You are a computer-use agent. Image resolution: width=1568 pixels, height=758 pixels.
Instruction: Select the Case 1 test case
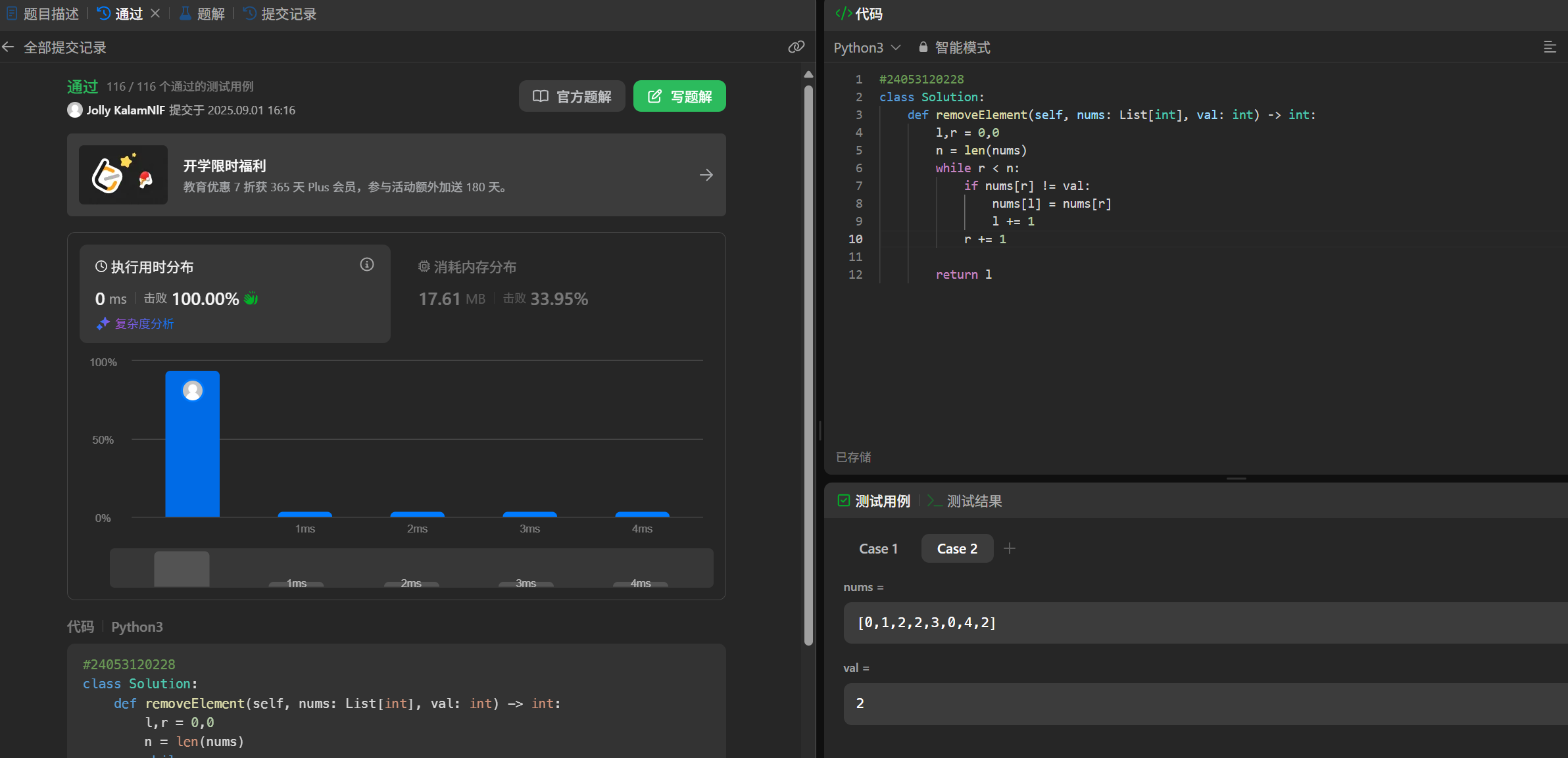[878, 548]
